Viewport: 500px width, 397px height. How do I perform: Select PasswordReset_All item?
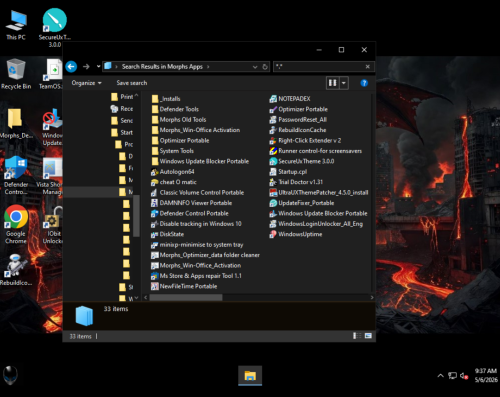pyautogui.click(x=298, y=119)
